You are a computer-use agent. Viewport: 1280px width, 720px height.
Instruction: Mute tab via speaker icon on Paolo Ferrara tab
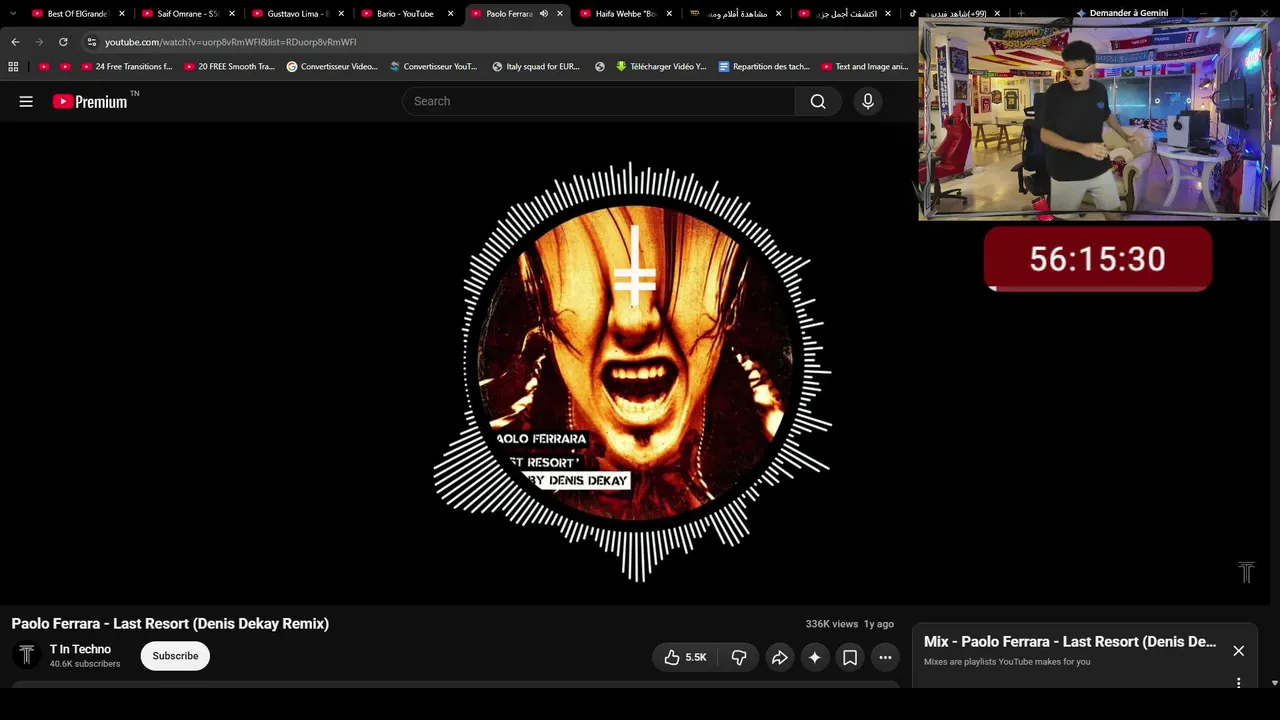[544, 14]
